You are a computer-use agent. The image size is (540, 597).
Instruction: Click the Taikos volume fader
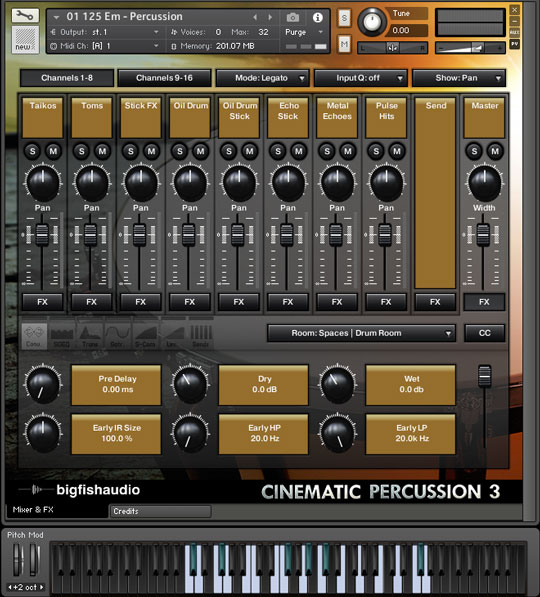point(42,235)
